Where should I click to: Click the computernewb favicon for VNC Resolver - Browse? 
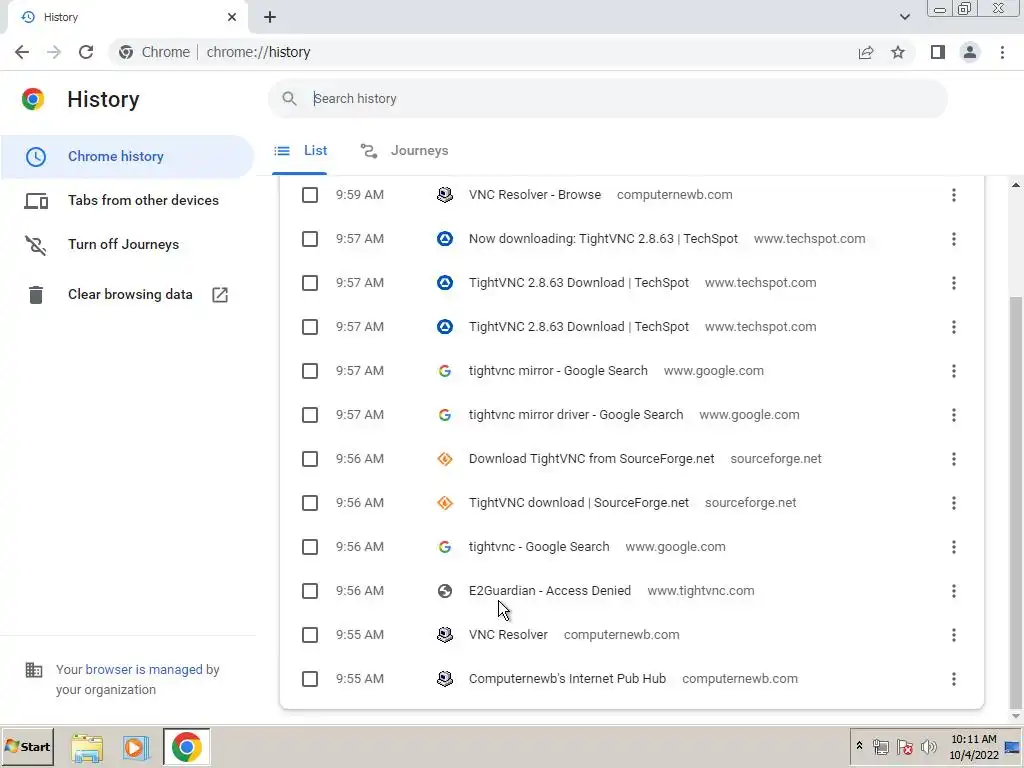tap(445, 195)
